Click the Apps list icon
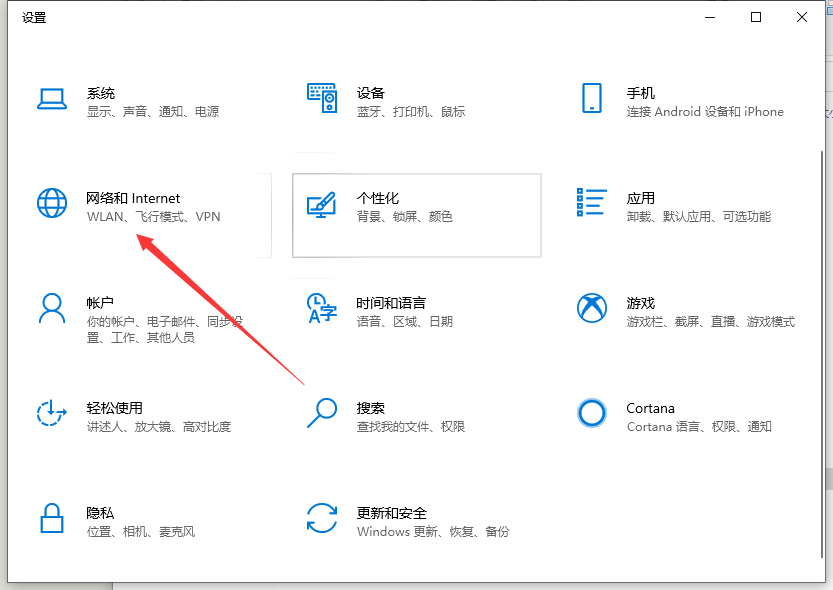Screen dimensions: 833x590 click(x=591, y=203)
